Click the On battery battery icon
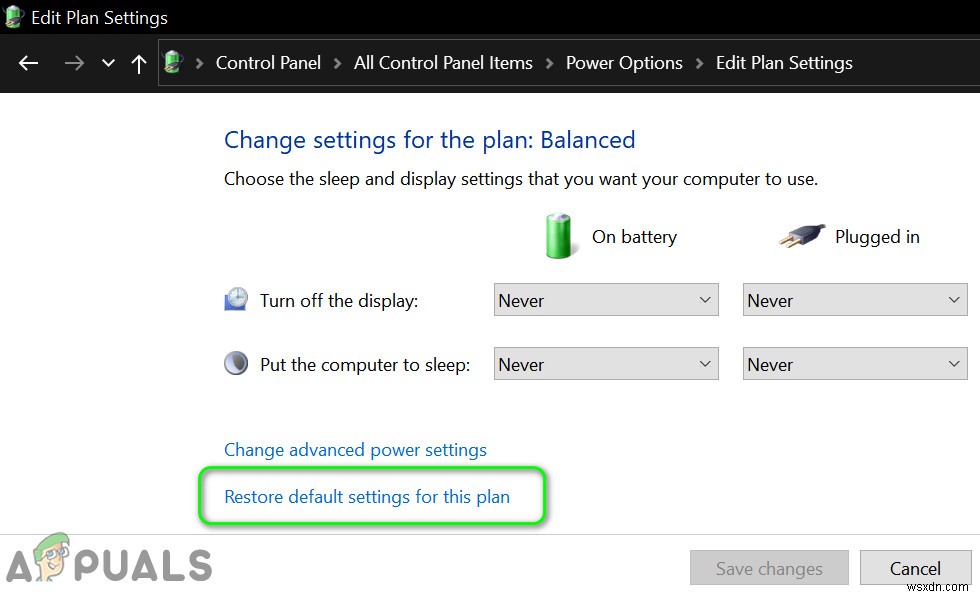 coord(560,236)
